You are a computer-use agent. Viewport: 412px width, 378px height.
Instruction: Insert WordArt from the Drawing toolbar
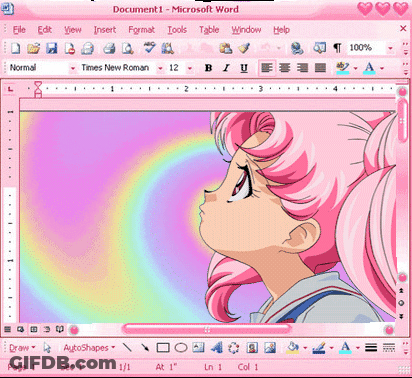tap(217, 348)
